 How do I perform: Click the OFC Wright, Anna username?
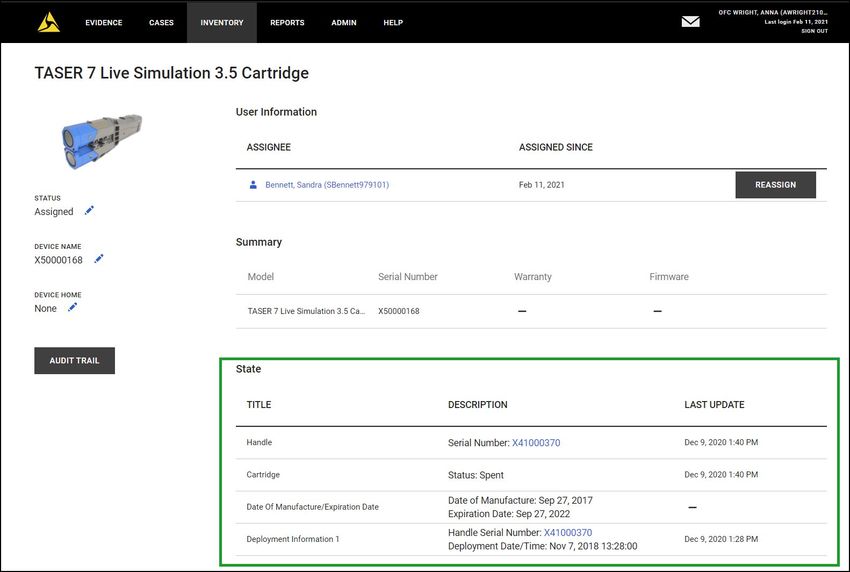[773, 12]
